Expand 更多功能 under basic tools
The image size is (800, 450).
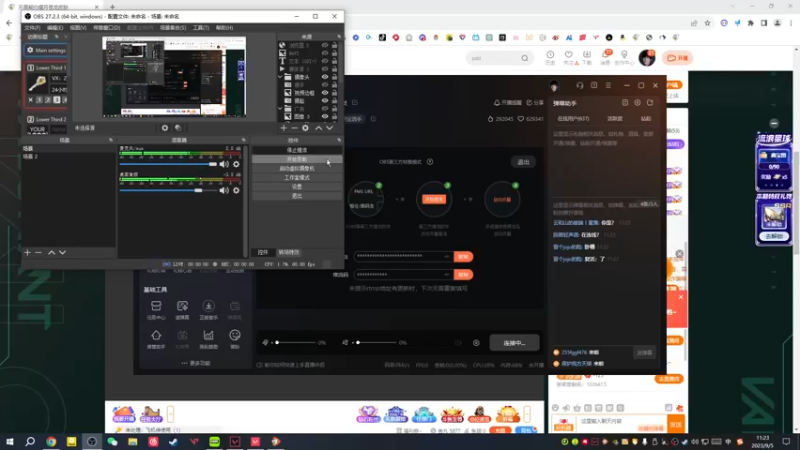tap(196, 363)
